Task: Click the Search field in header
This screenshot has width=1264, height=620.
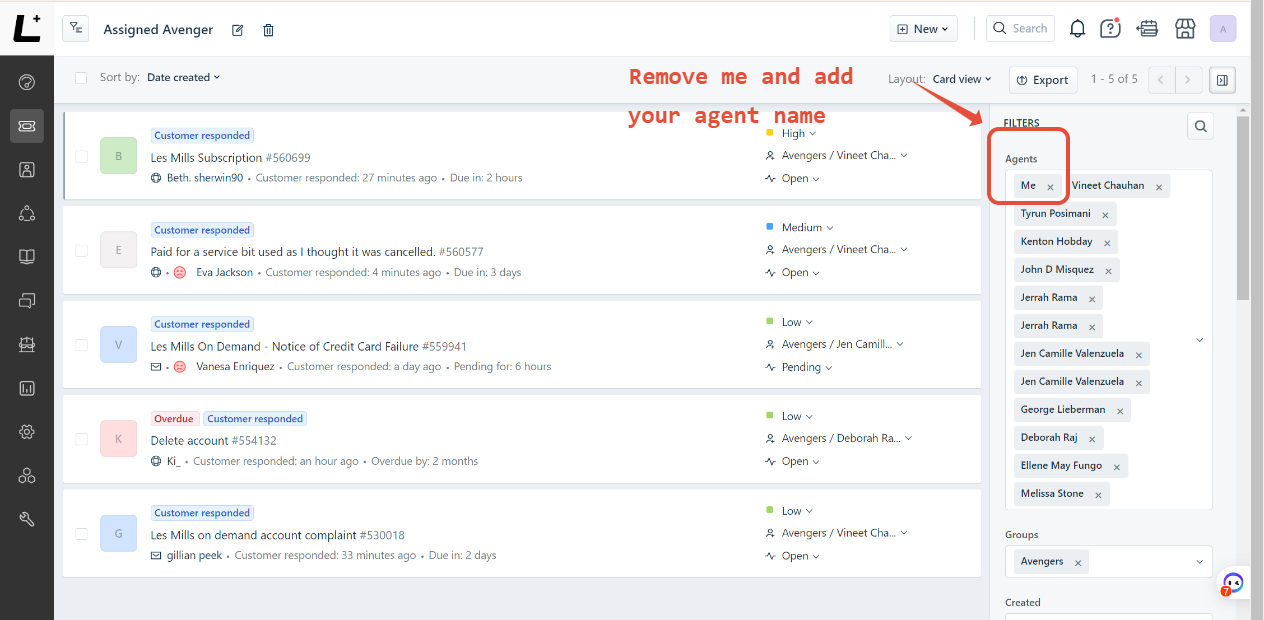Action: click(x=1018, y=29)
